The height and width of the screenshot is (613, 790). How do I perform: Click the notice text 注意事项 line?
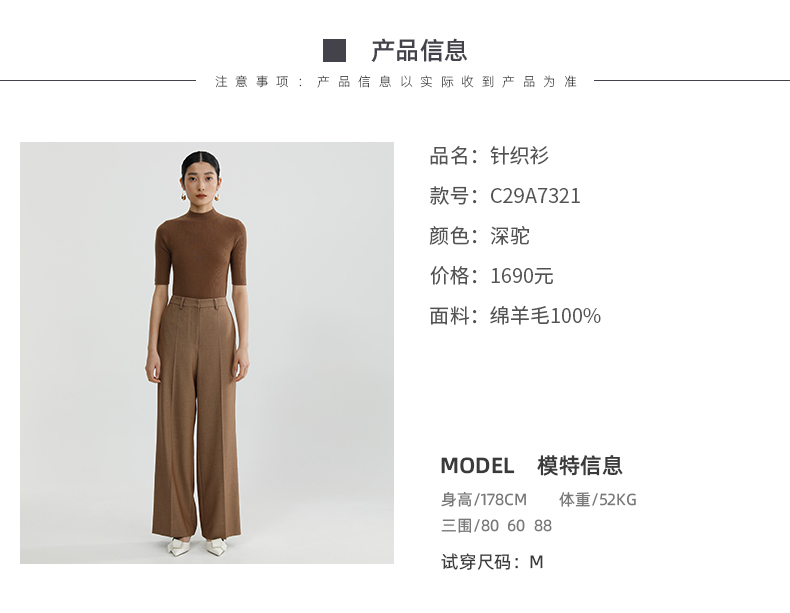pyautogui.click(x=396, y=82)
